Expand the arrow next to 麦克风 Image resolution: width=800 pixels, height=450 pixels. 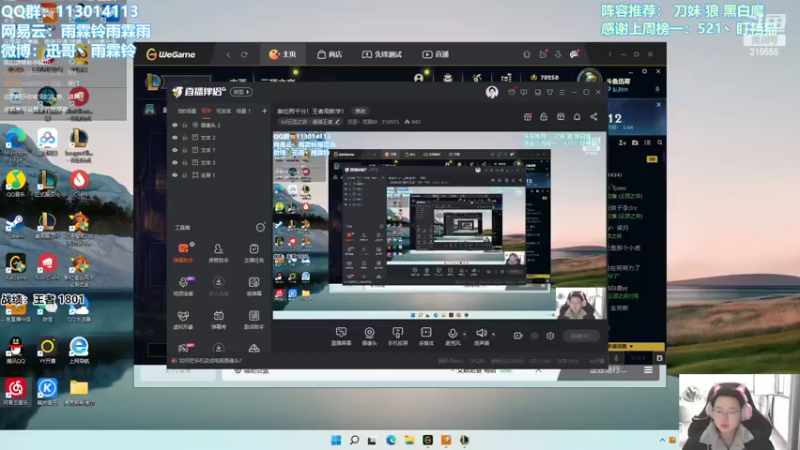pos(464,334)
